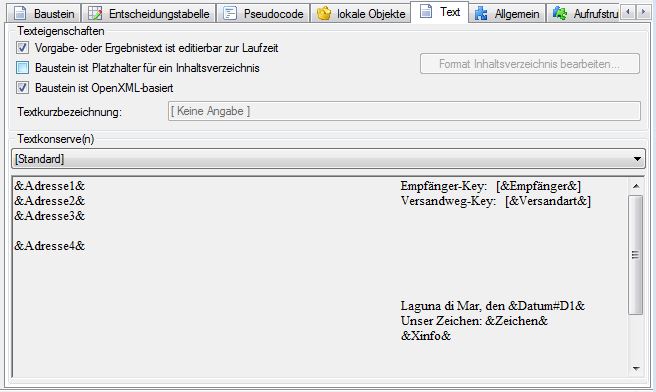This screenshot has width=656, height=392.
Task: Click the Baustein tab page icon
Action: [20, 13]
